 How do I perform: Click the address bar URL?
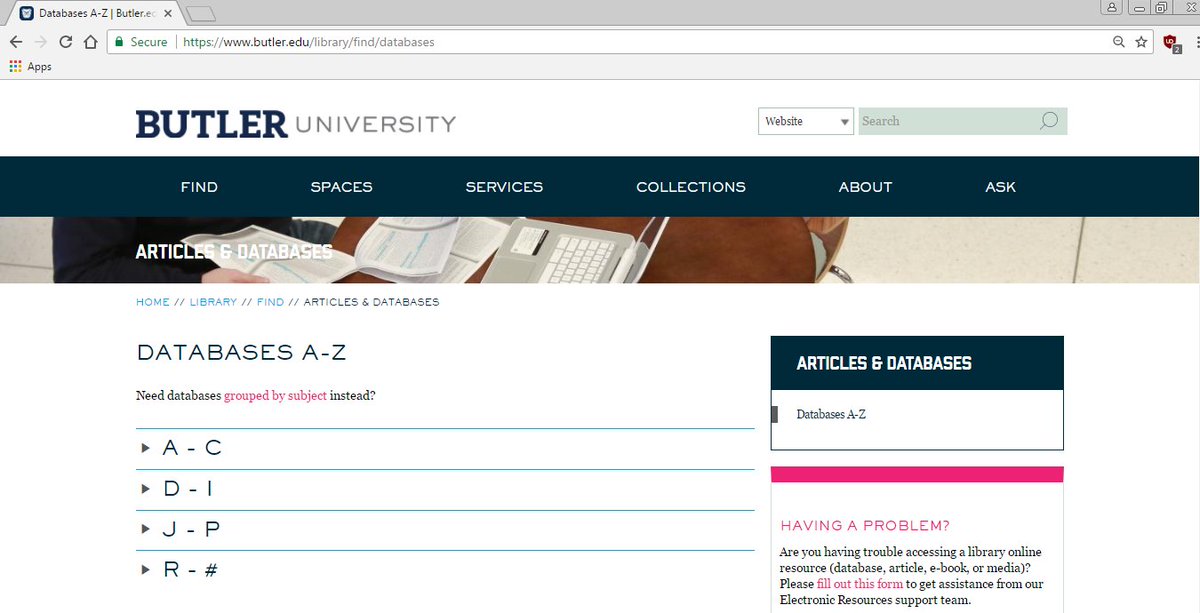click(x=308, y=42)
